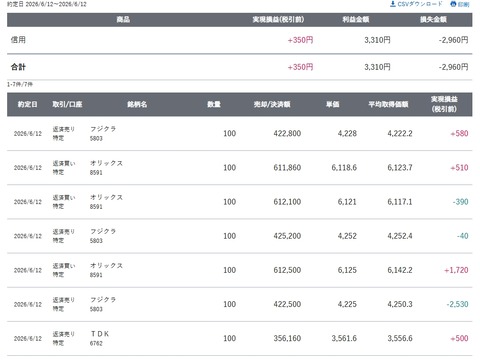
Task: Click the 銘柄名 column header
Action: pyautogui.click(x=137, y=105)
